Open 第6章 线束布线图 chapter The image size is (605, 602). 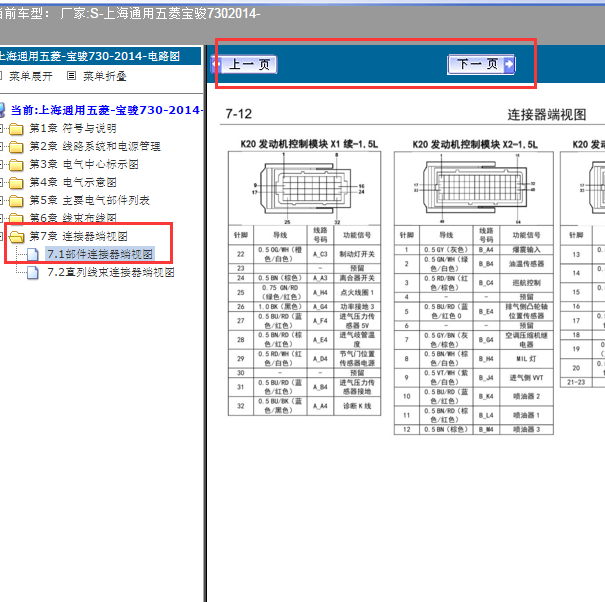point(73,218)
